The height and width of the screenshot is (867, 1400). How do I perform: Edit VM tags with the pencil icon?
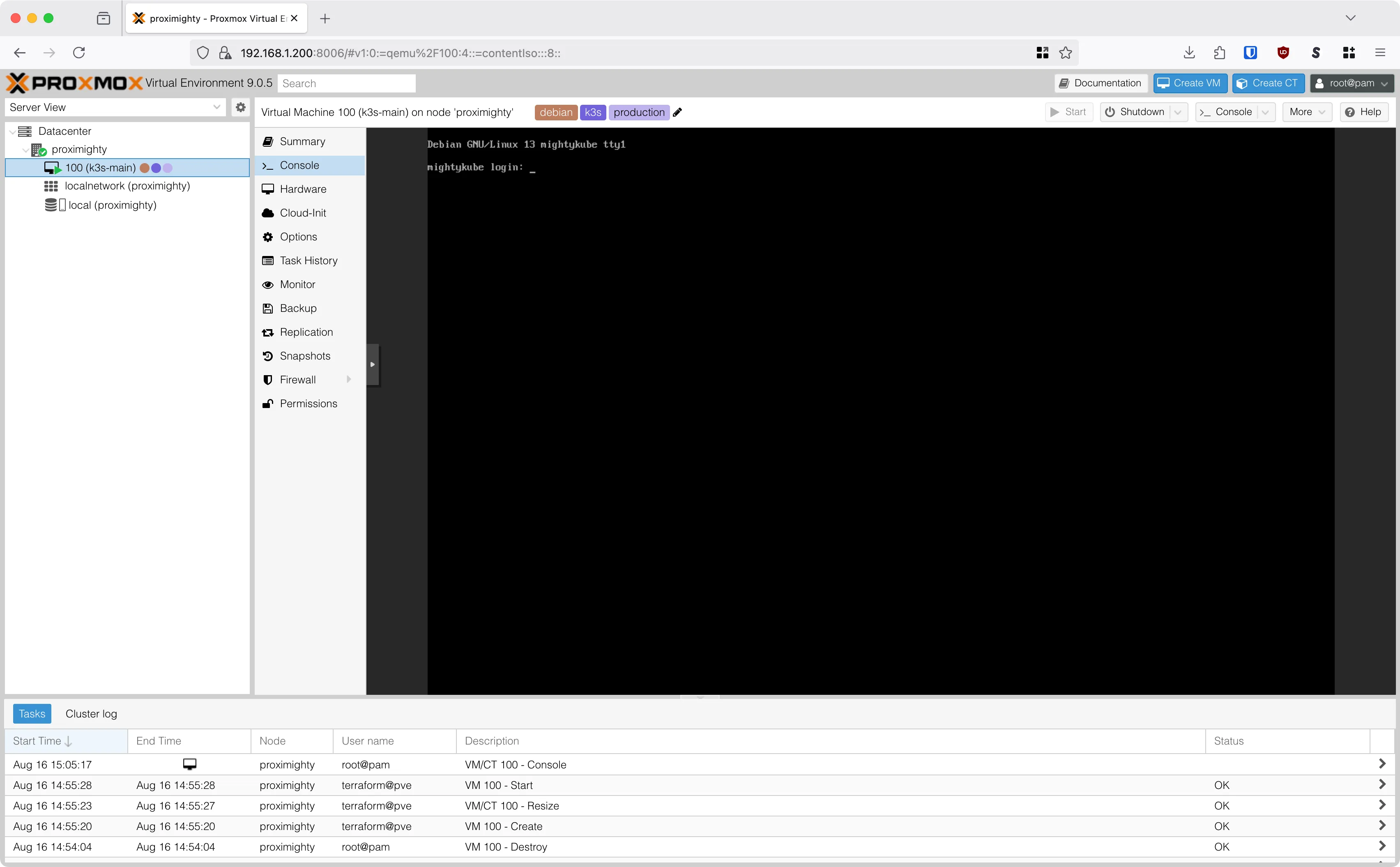[677, 113]
